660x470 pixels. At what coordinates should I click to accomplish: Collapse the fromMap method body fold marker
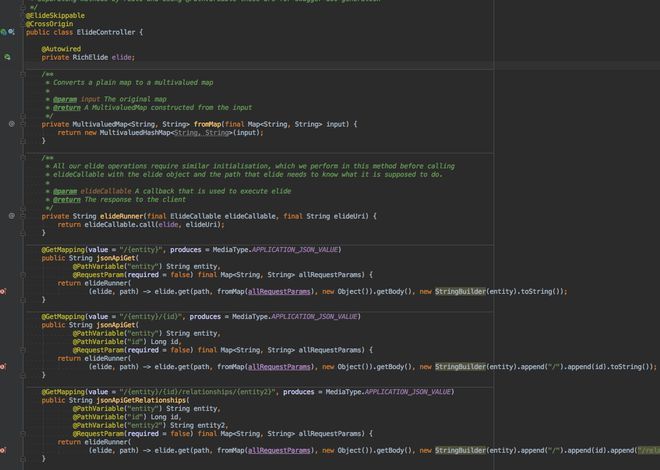click(23, 124)
